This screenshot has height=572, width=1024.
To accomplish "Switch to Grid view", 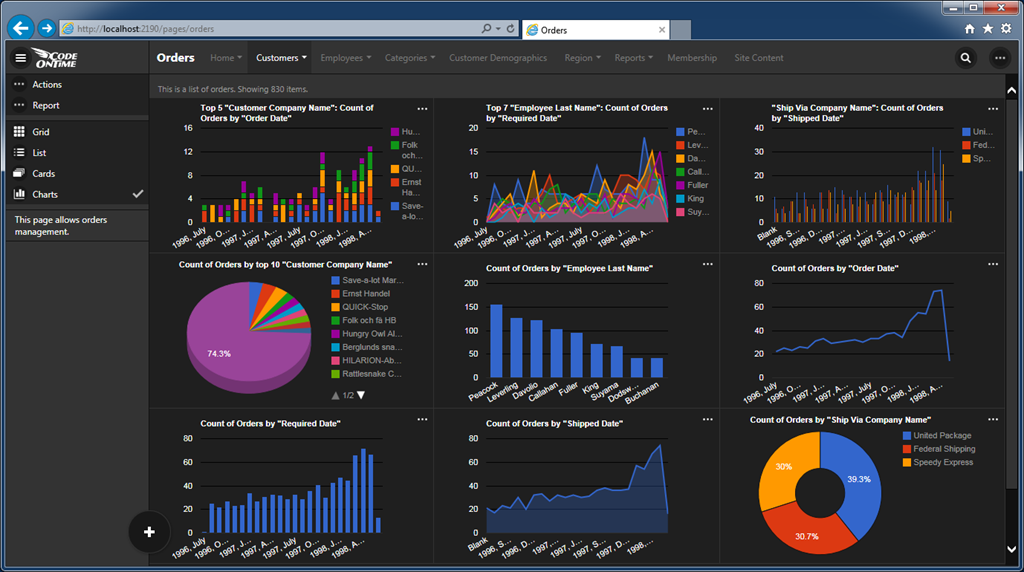I will (40, 132).
